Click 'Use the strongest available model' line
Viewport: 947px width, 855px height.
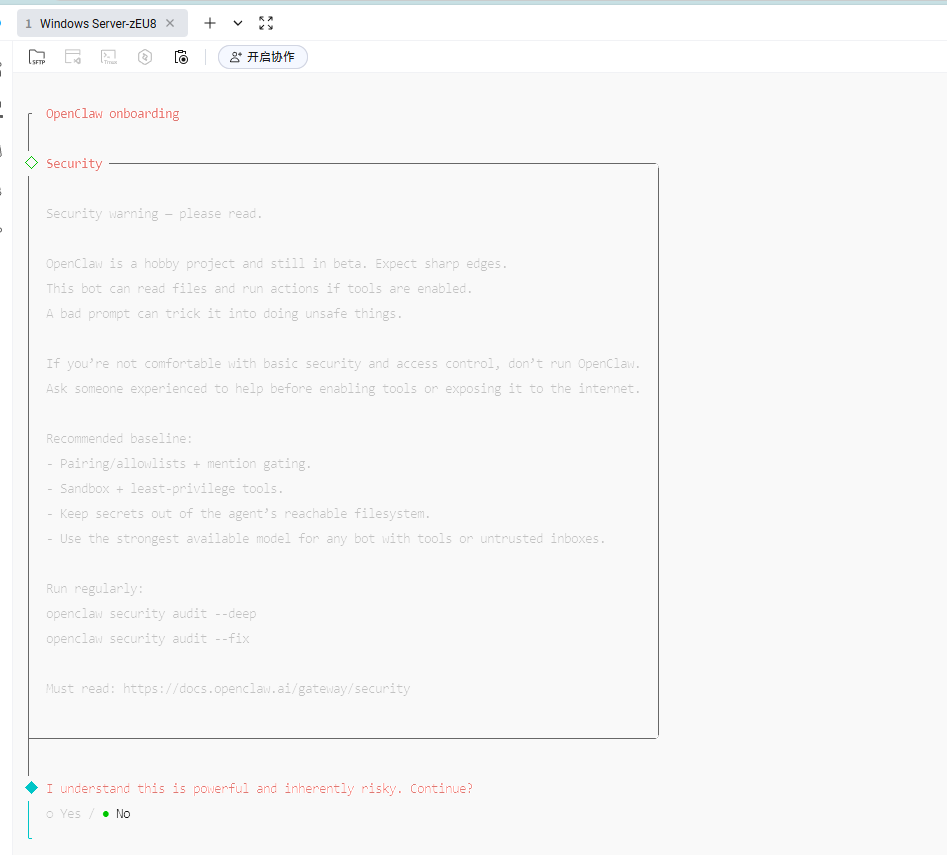(326, 539)
